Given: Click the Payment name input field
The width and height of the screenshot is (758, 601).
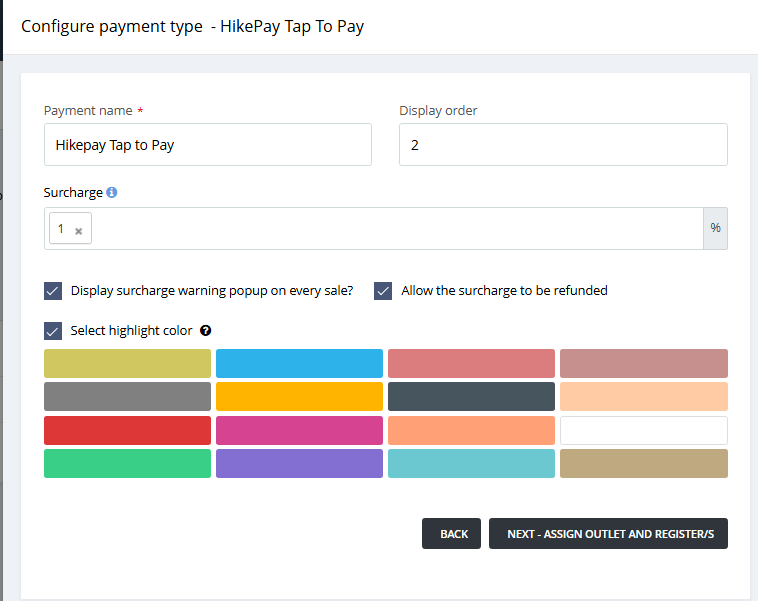Looking at the screenshot, I should pyautogui.click(x=208, y=145).
